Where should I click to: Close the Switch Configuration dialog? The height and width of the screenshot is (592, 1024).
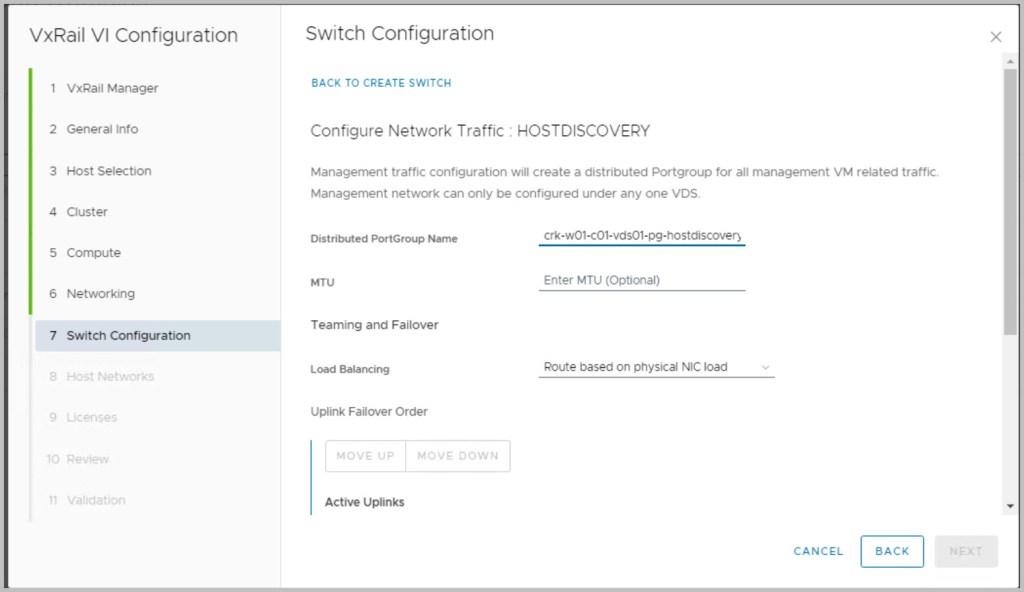[x=995, y=37]
